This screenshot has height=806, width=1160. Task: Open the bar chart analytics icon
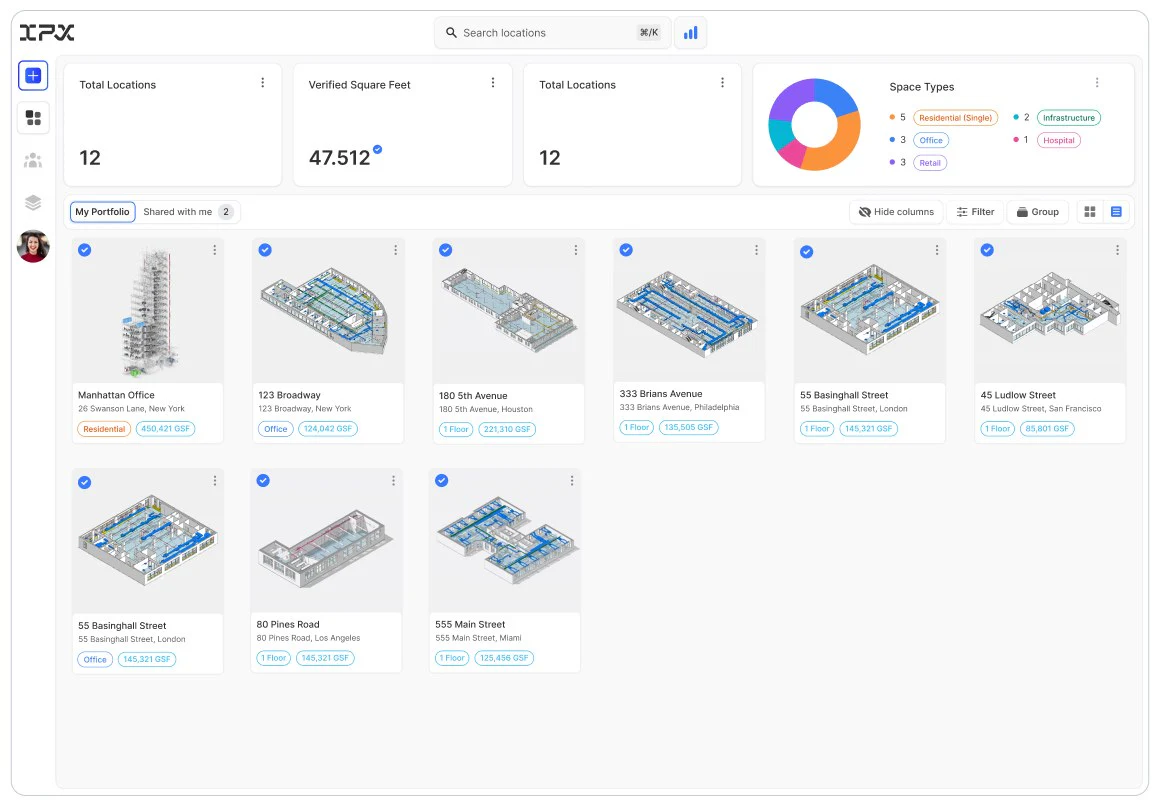(690, 33)
